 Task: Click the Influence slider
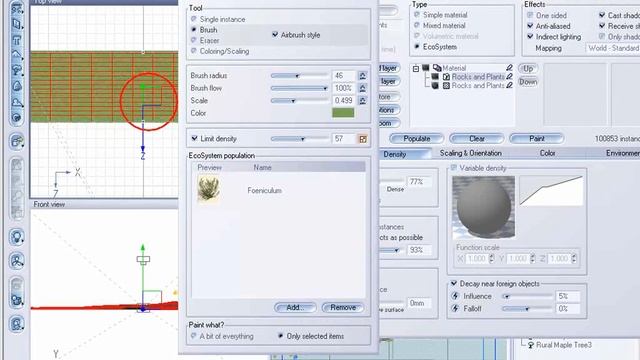pyautogui.click(x=527, y=296)
